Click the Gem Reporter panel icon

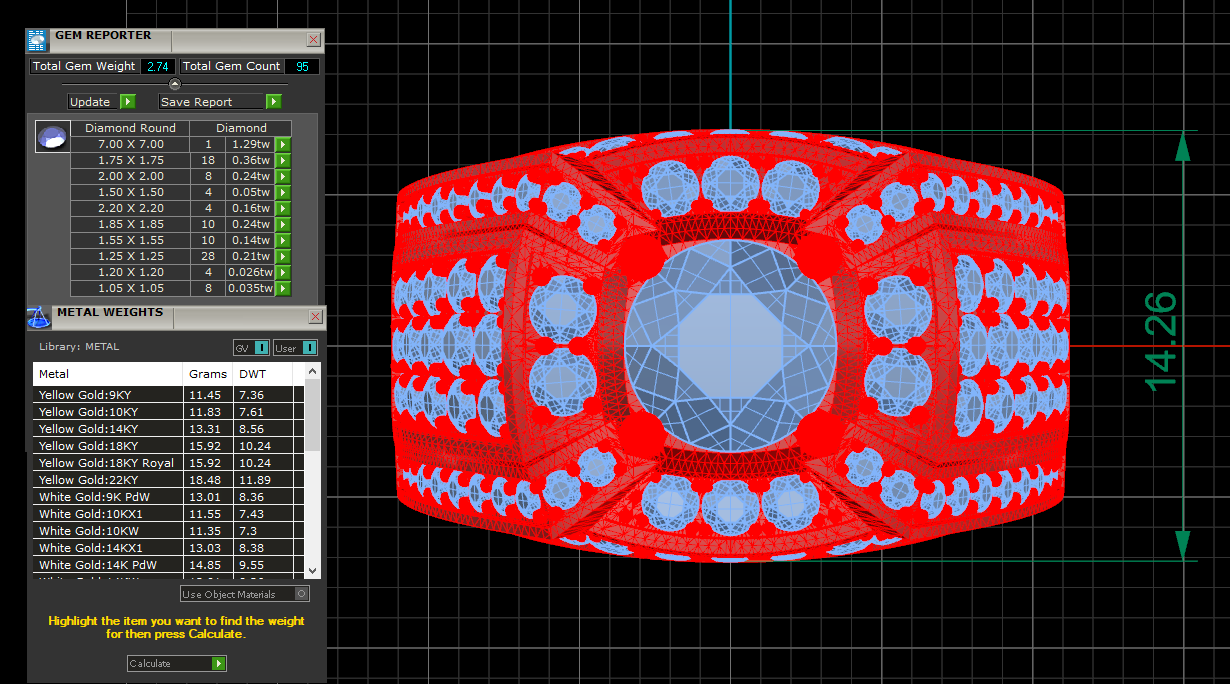[x=37, y=40]
